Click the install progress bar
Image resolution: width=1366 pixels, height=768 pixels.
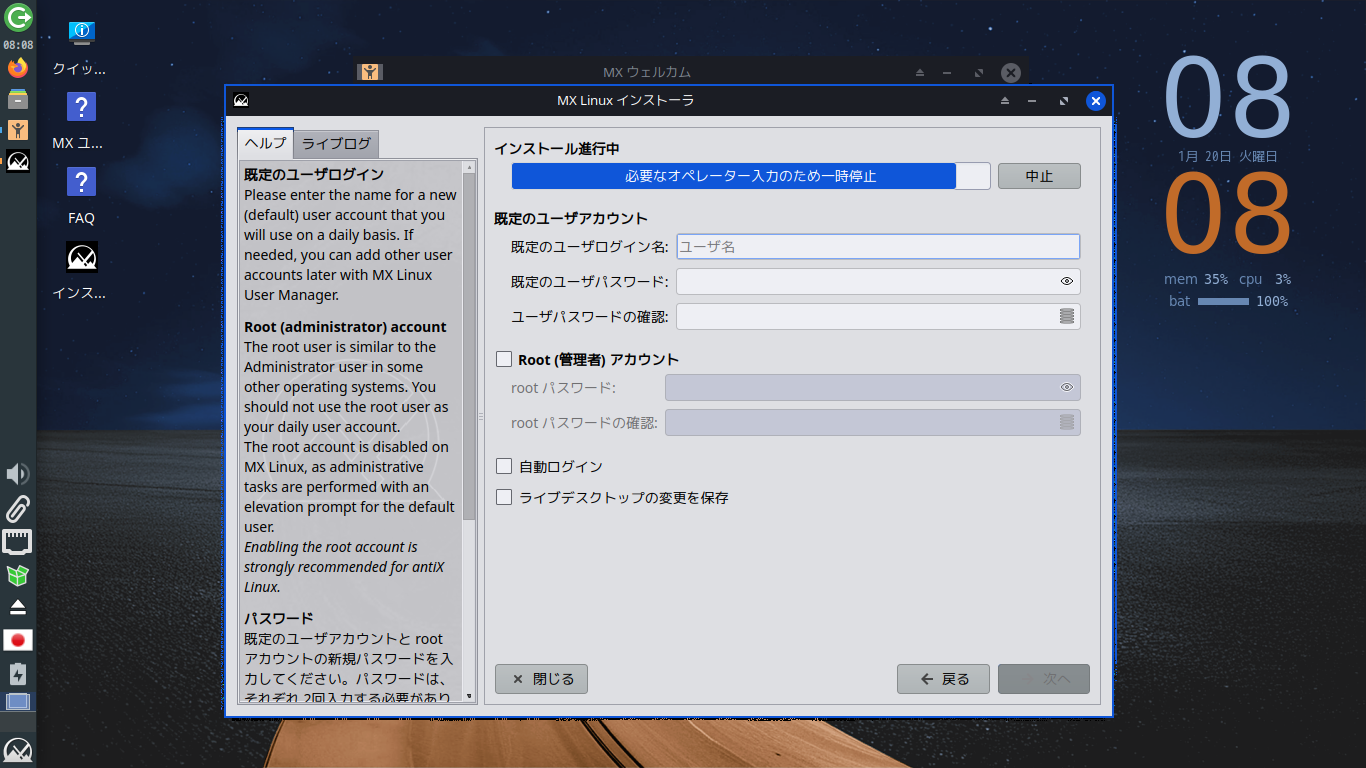(x=751, y=176)
